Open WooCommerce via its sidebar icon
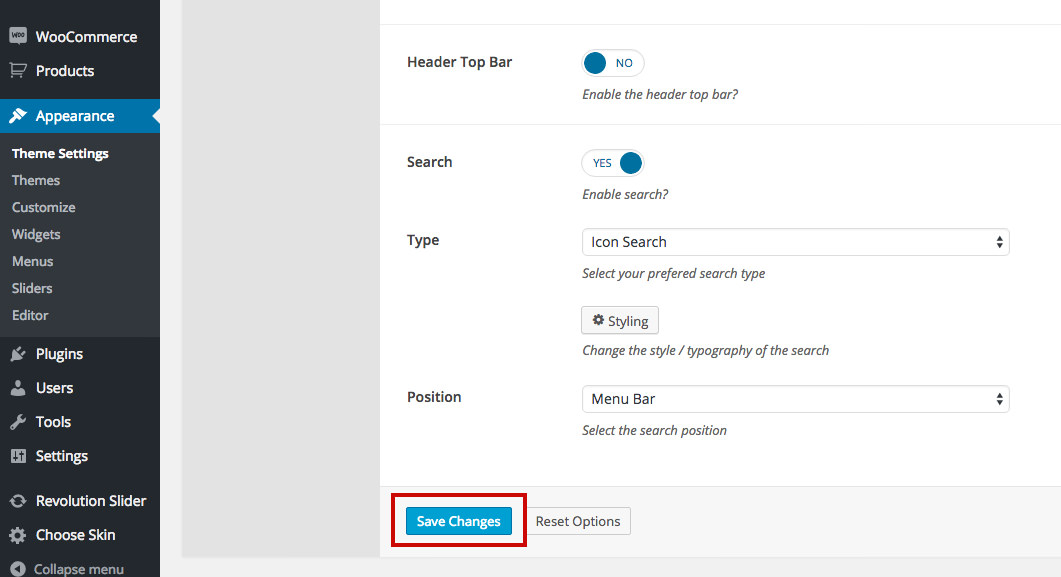The image size is (1061, 577). 18,36
